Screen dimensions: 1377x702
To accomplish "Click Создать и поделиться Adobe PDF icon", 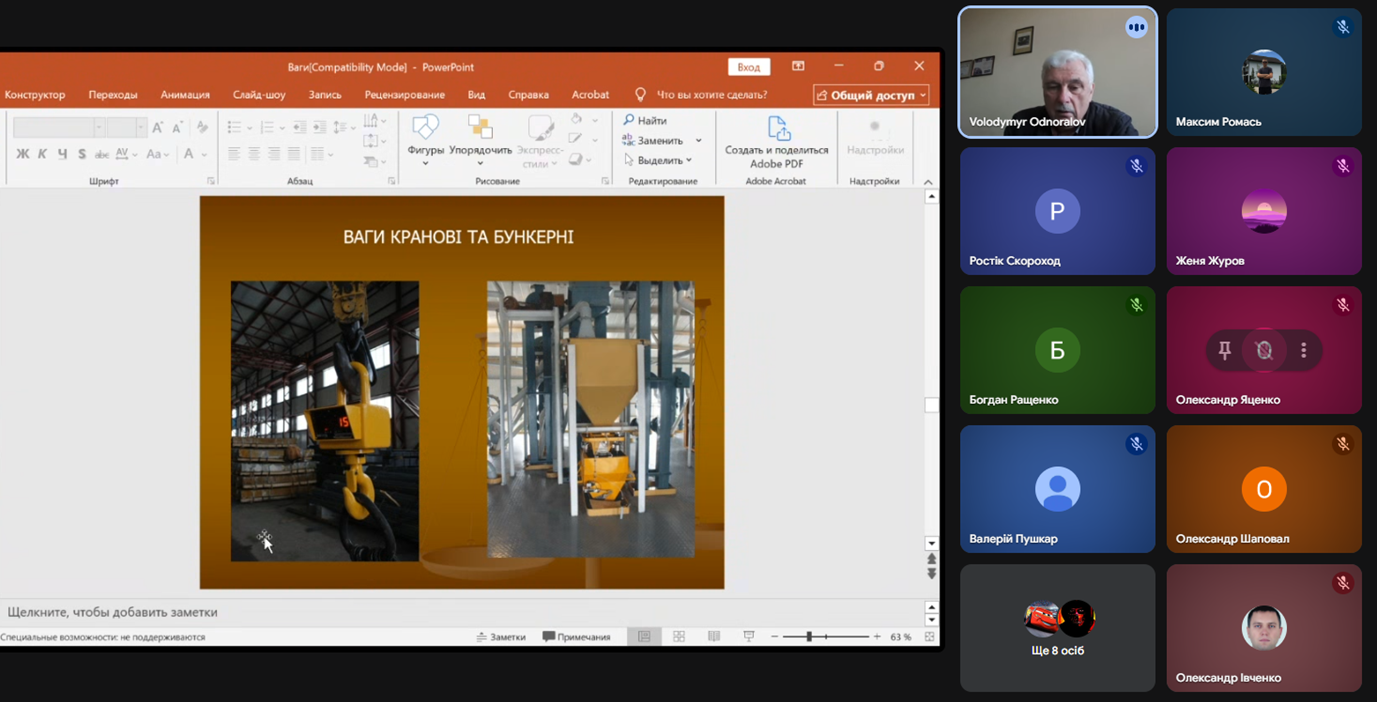I will click(777, 129).
